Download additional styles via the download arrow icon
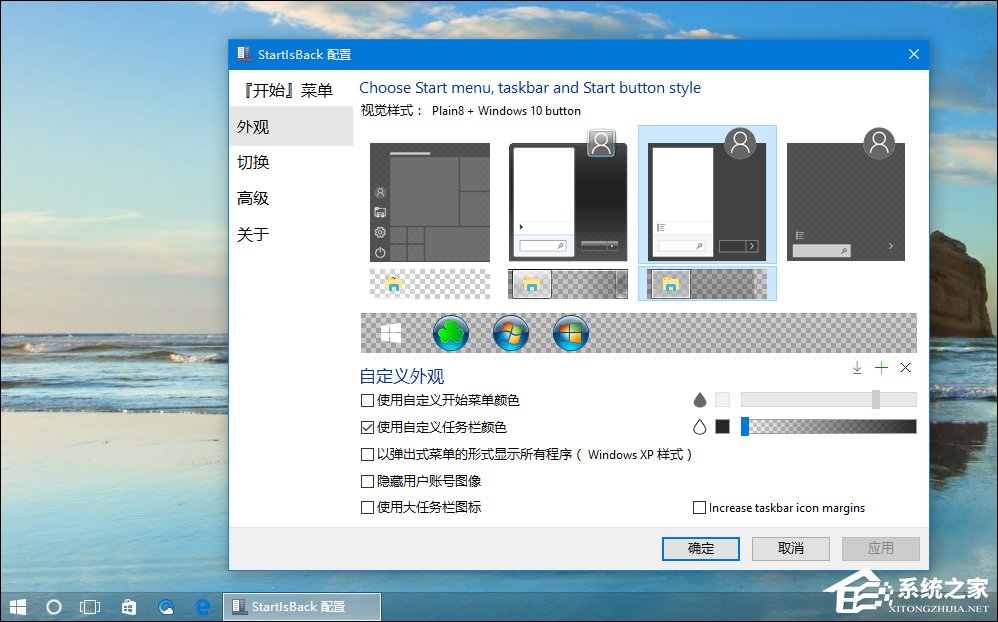998x622 pixels. [x=857, y=368]
